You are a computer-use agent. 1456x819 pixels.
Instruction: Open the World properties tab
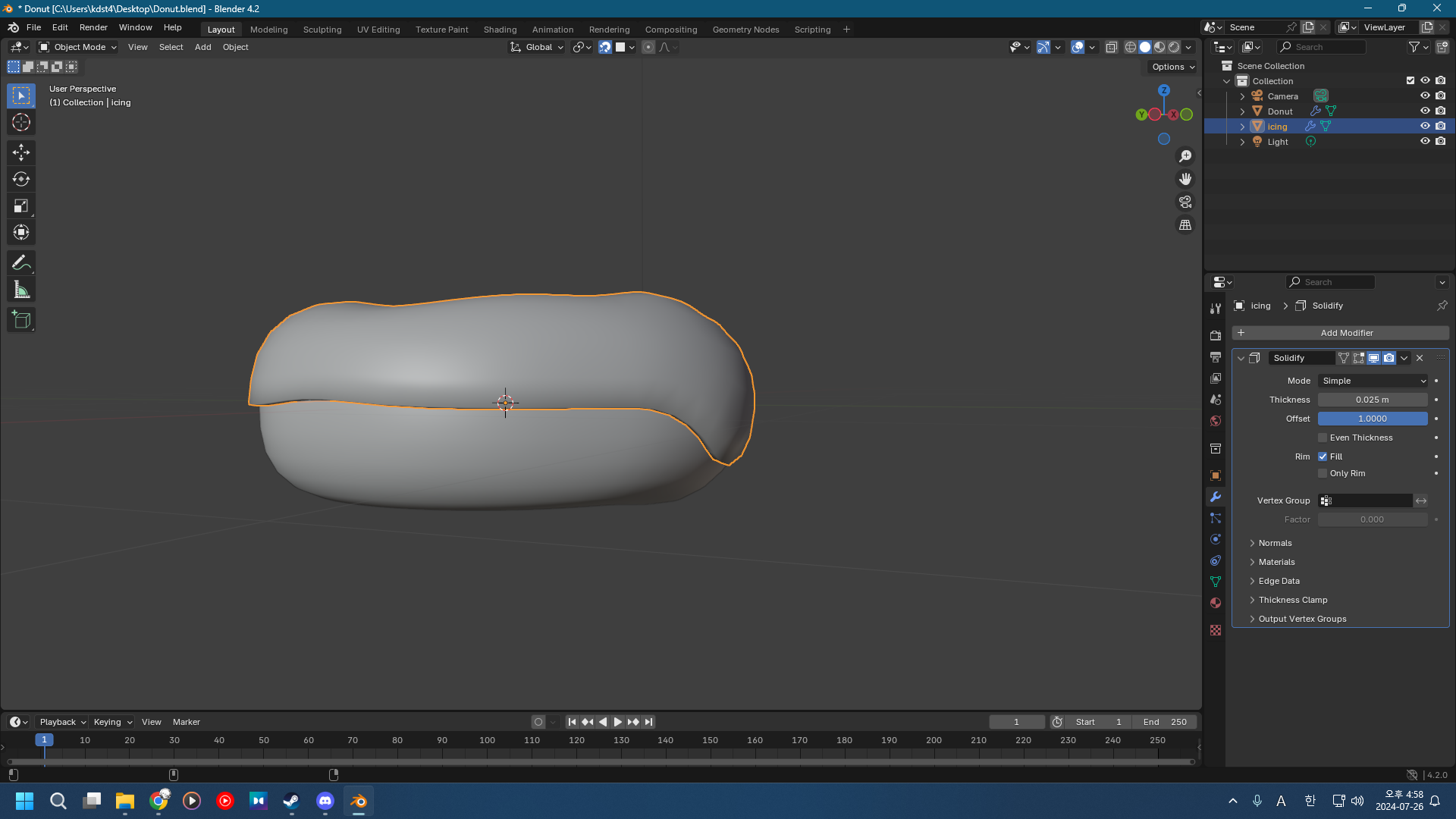1216,421
